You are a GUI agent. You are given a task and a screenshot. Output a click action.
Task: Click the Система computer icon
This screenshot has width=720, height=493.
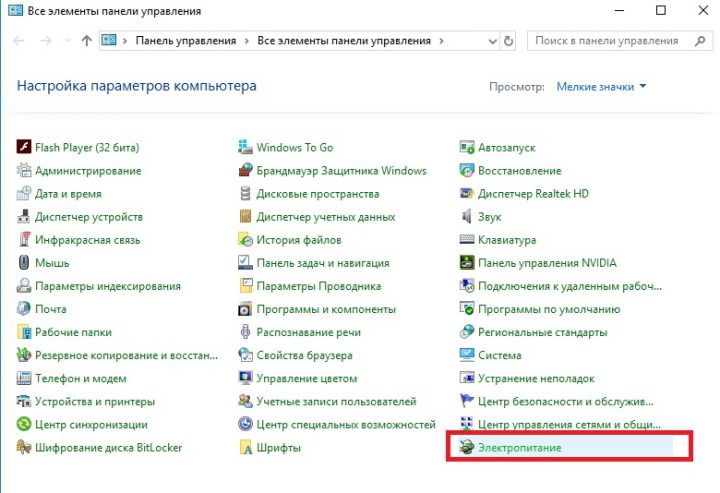[x=467, y=355]
